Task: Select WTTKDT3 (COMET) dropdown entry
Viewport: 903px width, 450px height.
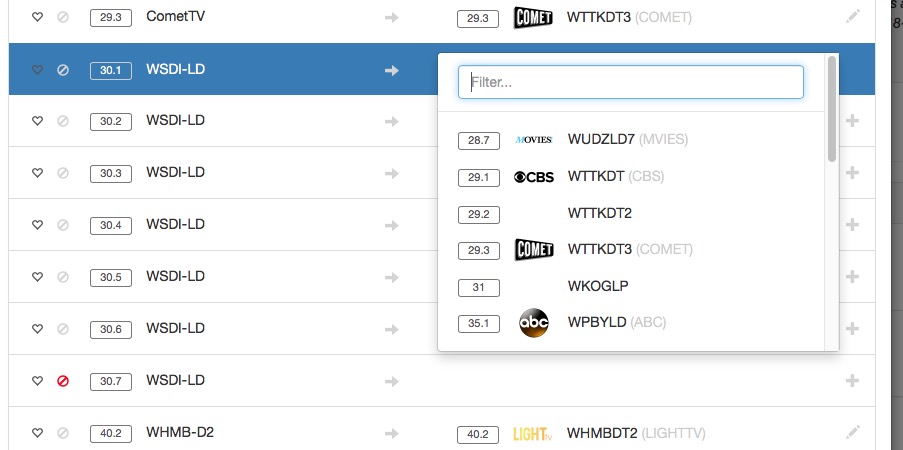Action: pos(628,249)
